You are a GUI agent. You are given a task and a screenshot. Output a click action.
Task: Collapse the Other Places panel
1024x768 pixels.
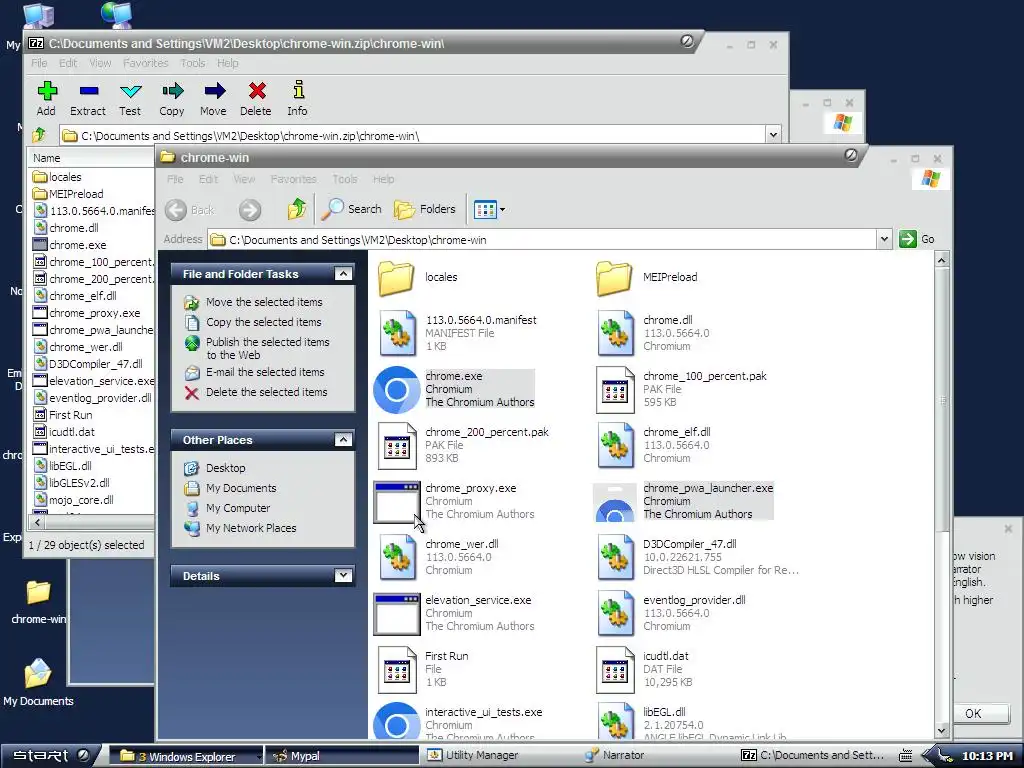click(343, 440)
